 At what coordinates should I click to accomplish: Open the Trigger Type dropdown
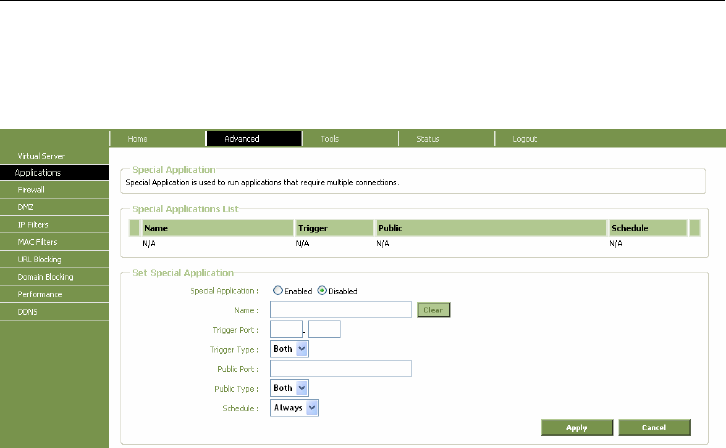(290, 349)
